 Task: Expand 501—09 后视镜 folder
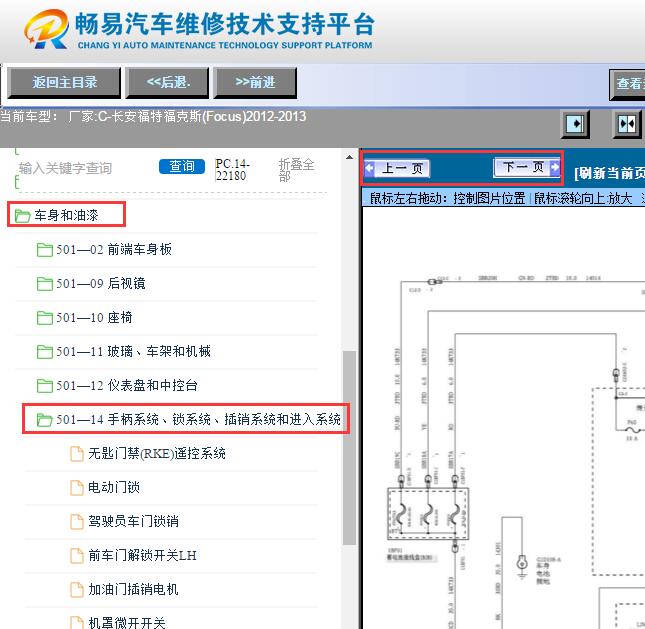pyautogui.click(x=101, y=283)
